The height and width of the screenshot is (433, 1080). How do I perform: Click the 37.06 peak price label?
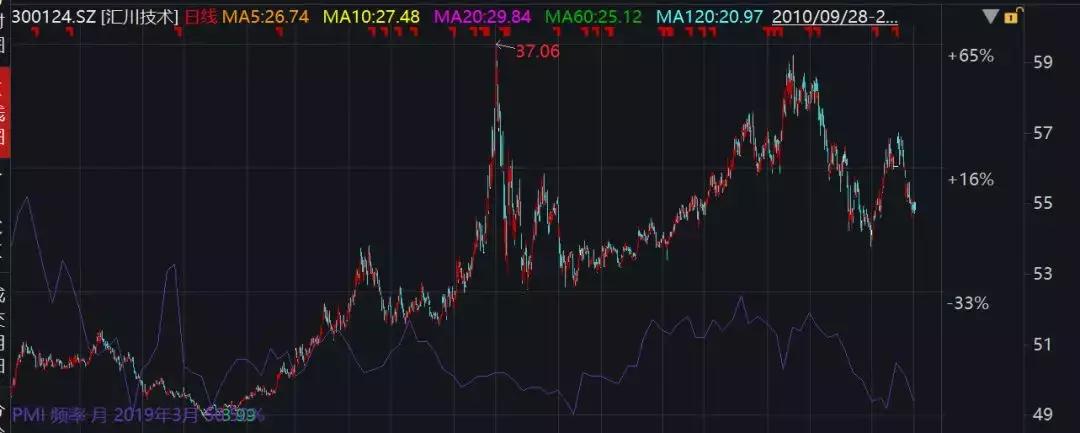pyautogui.click(x=538, y=51)
